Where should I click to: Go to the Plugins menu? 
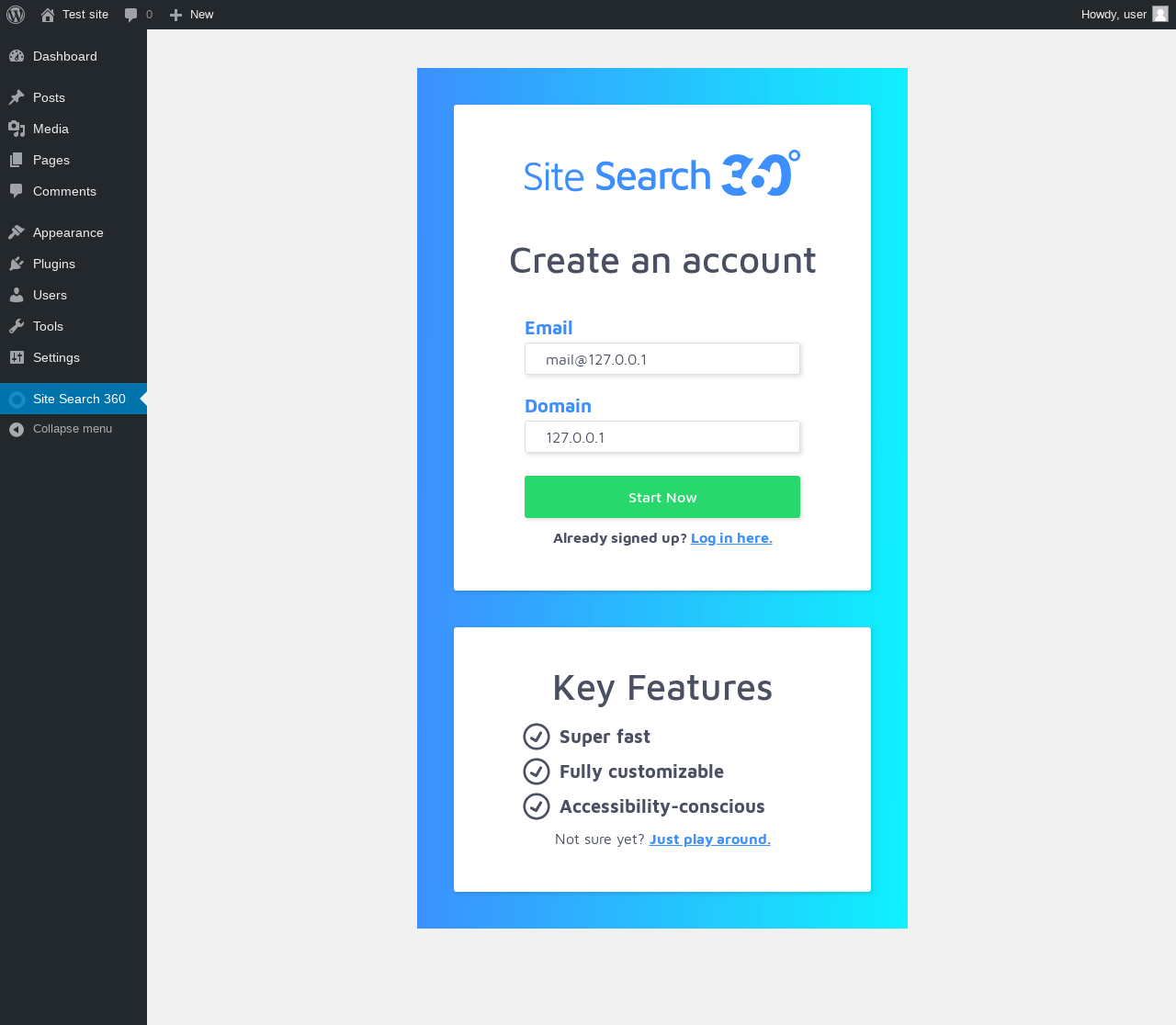pyautogui.click(x=73, y=264)
